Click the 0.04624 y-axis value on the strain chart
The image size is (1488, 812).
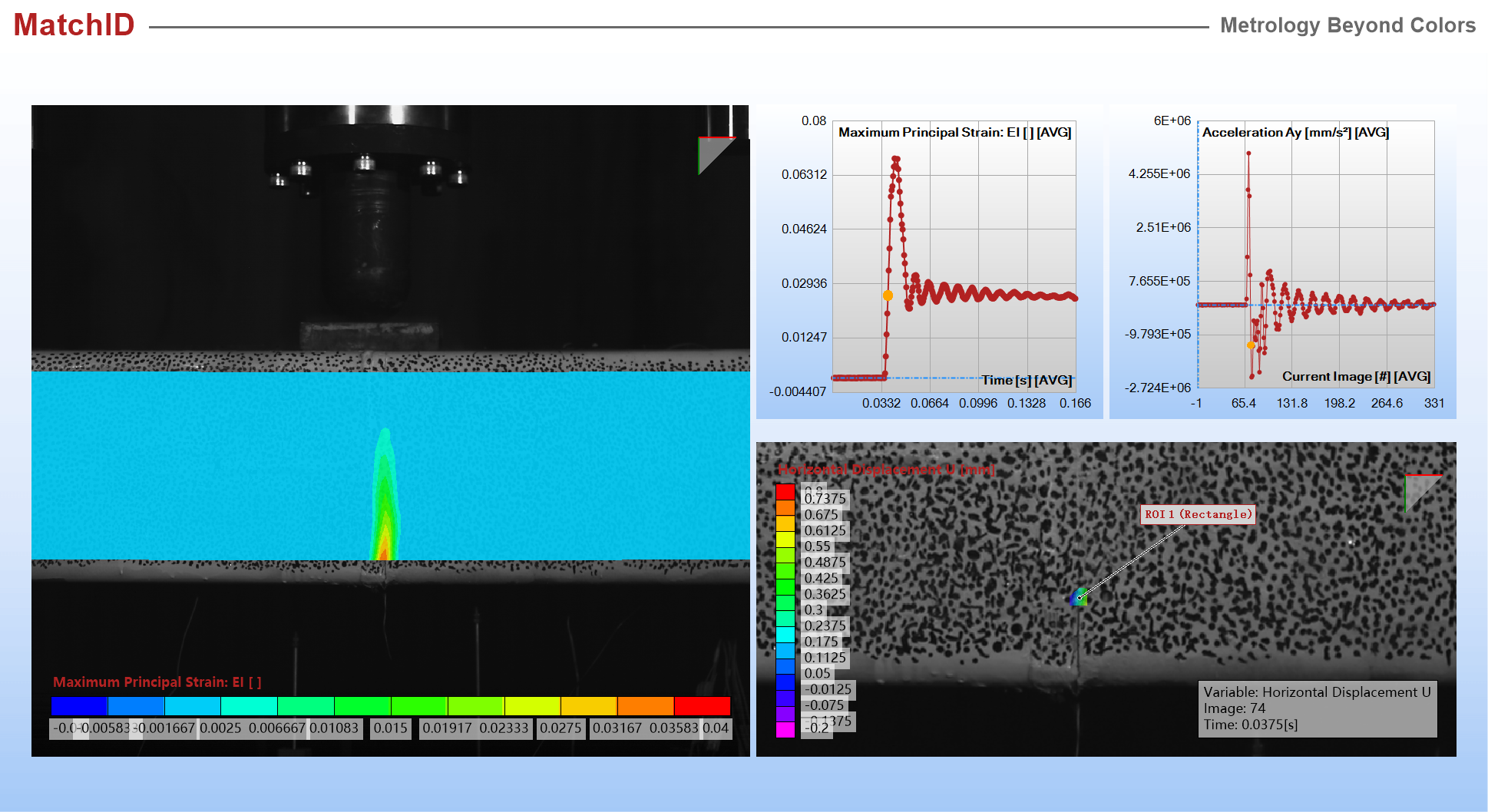pyautogui.click(x=804, y=229)
